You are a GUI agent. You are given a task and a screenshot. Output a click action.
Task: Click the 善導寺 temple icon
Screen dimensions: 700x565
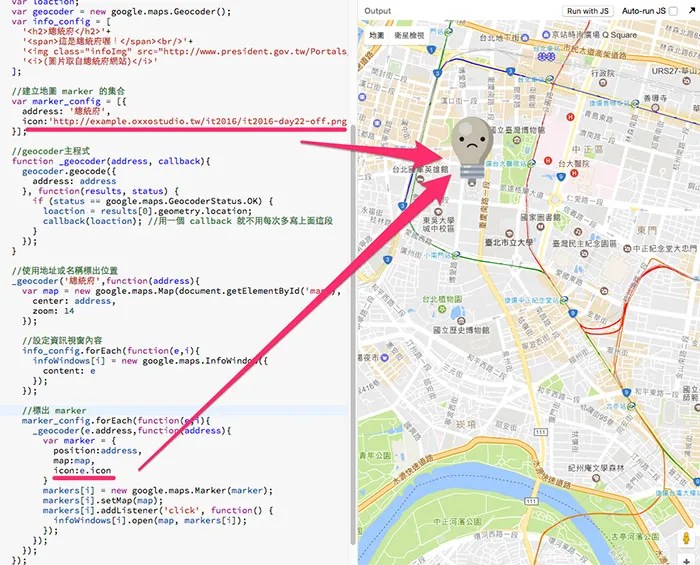tap(655, 108)
